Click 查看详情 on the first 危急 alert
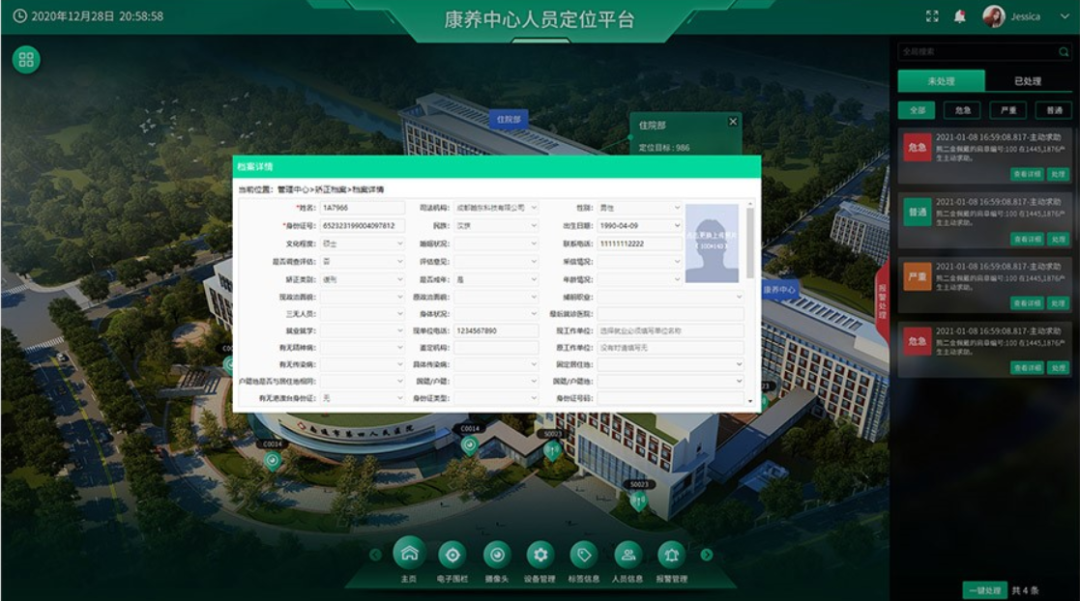The width and height of the screenshot is (1080, 601). (1027, 174)
